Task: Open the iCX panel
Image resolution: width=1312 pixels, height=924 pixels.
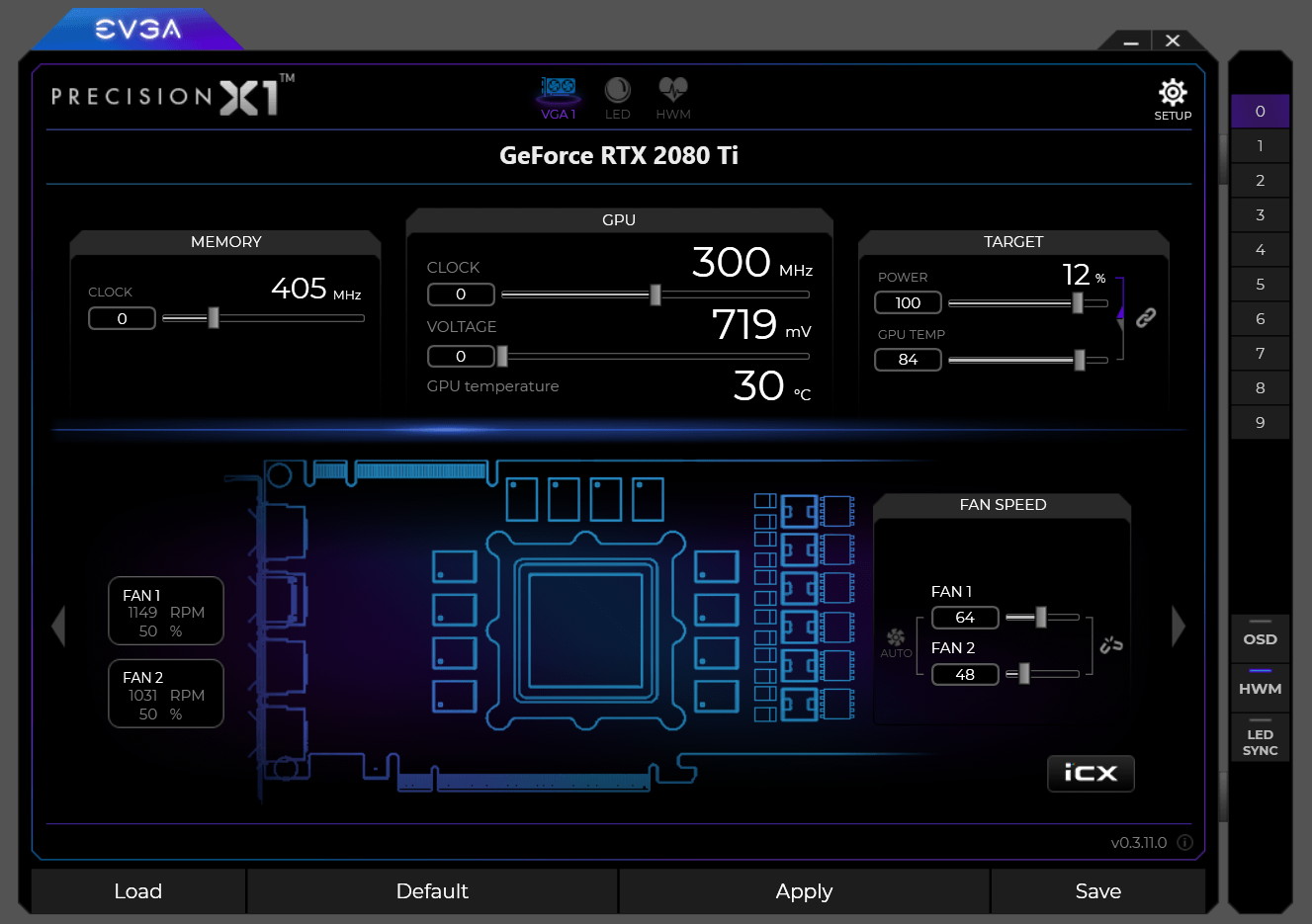Action: coord(1091,773)
